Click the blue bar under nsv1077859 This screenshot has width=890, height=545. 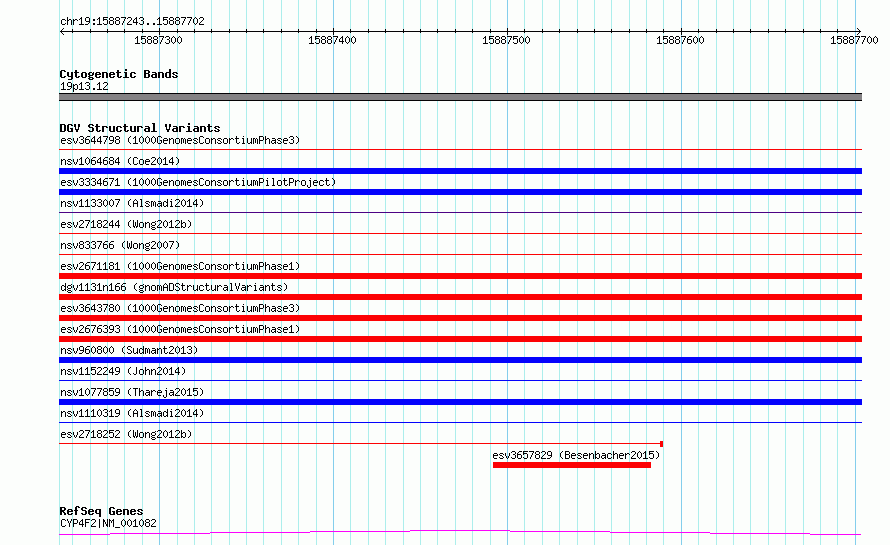click(460, 402)
